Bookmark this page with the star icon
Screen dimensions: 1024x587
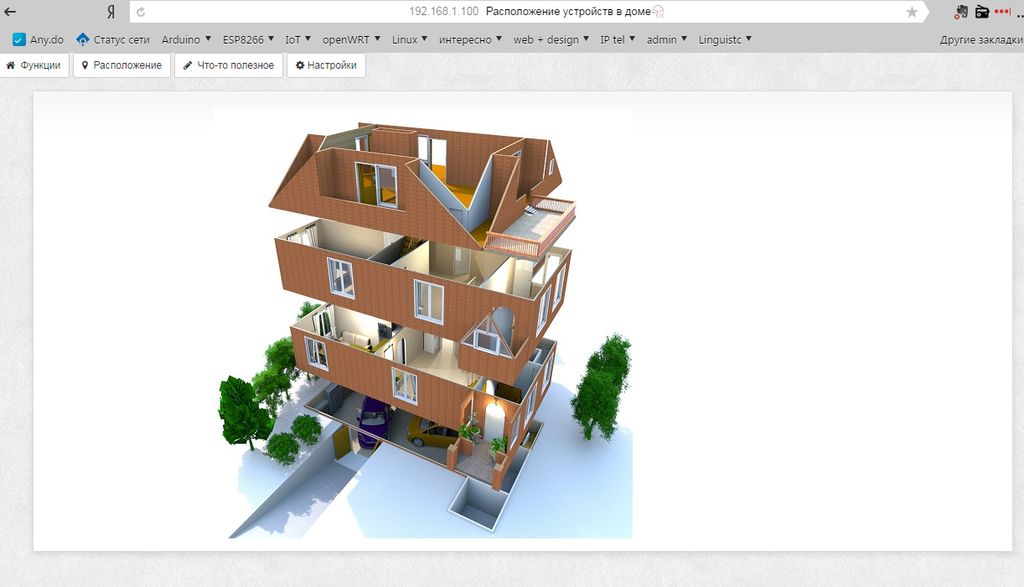pyautogui.click(x=912, y=12)
